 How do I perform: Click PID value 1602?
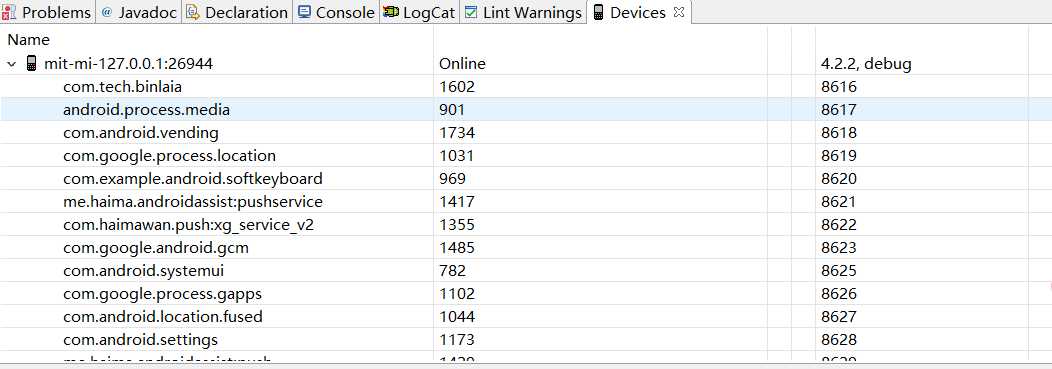(x=457, y=87)
